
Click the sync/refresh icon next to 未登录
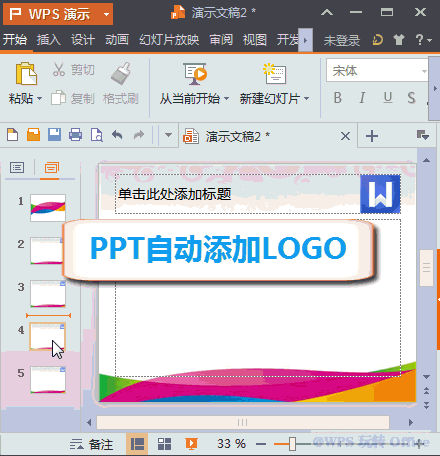(x=378, y=40)
